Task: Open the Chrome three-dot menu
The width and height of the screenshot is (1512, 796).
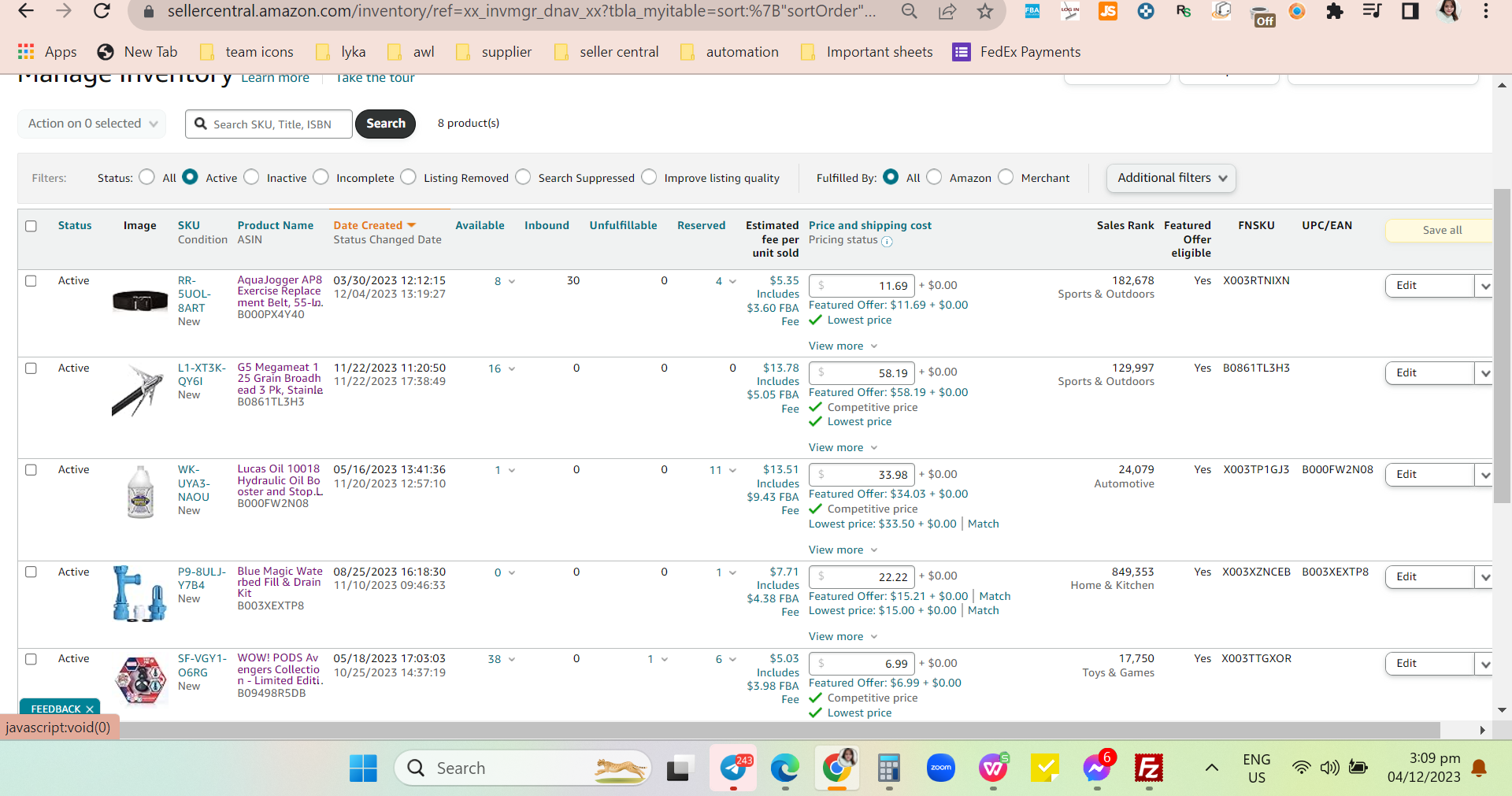Action: [1486, 11]
